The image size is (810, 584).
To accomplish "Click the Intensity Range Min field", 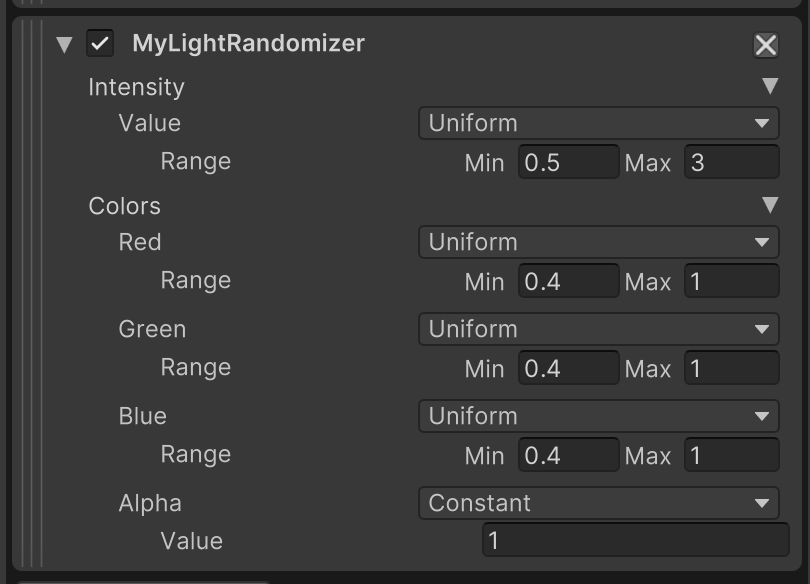I will (x=568, y=163).
